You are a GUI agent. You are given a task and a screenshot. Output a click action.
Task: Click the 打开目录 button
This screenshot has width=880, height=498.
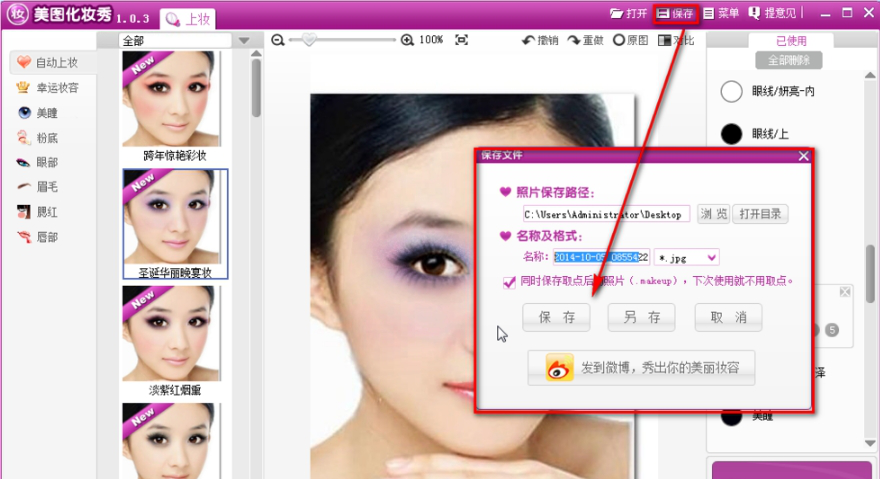(x=760, y=213)
